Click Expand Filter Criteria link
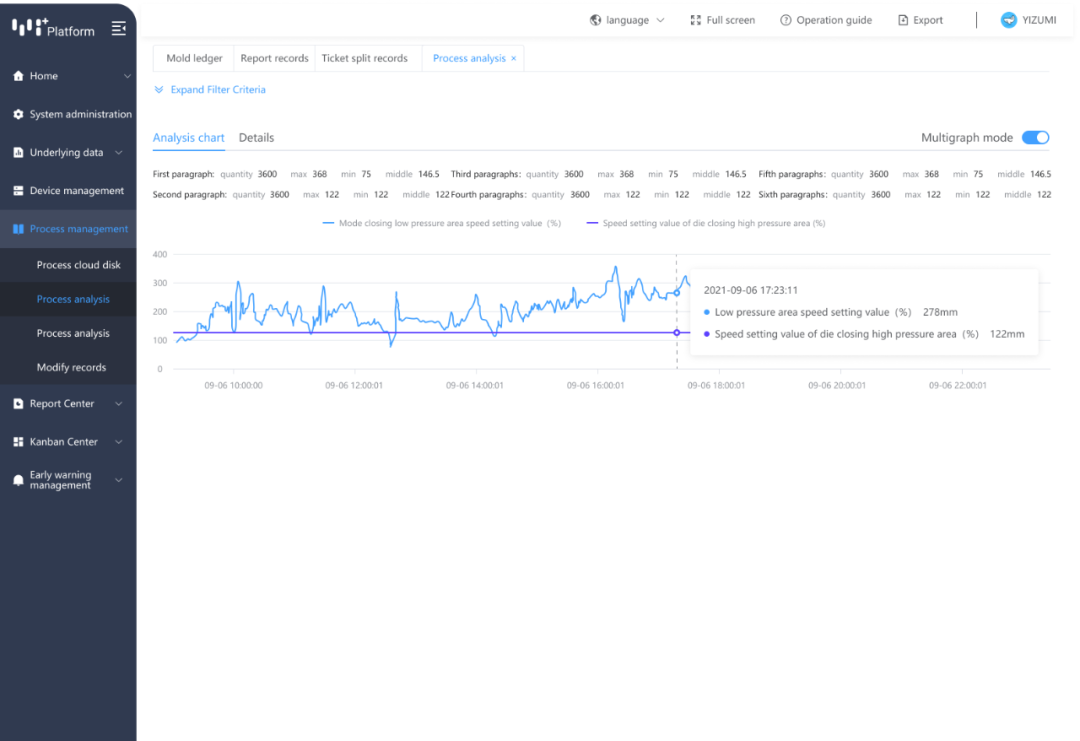 click(x=217, y=90)
